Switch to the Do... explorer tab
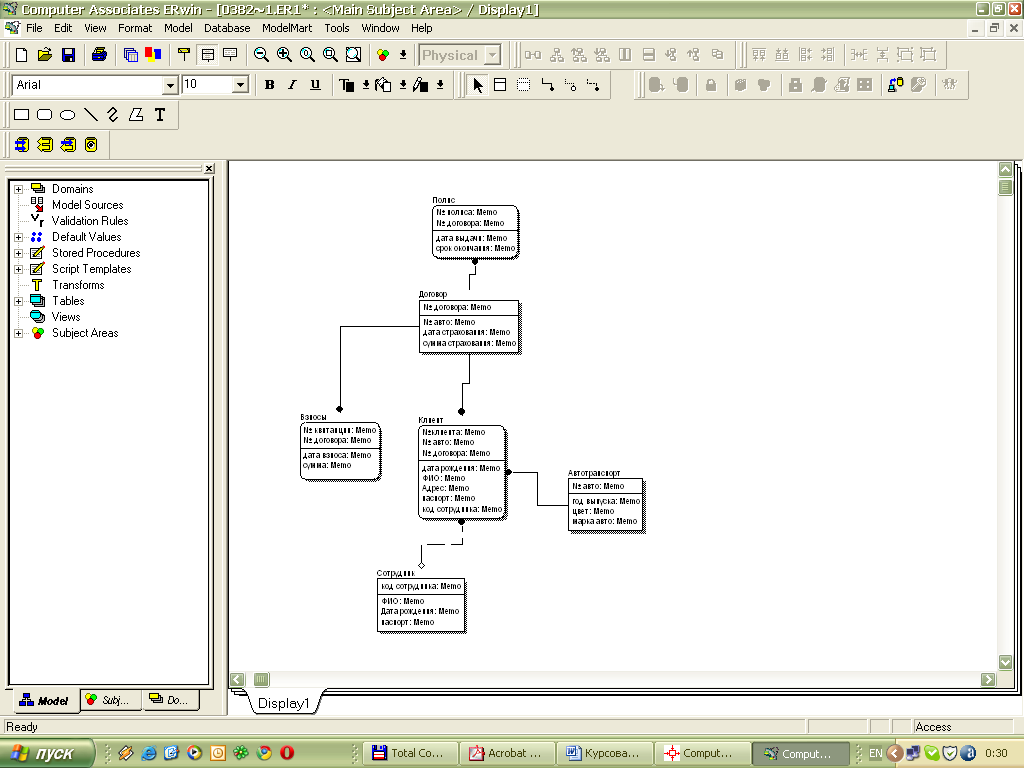 point(168,700)
